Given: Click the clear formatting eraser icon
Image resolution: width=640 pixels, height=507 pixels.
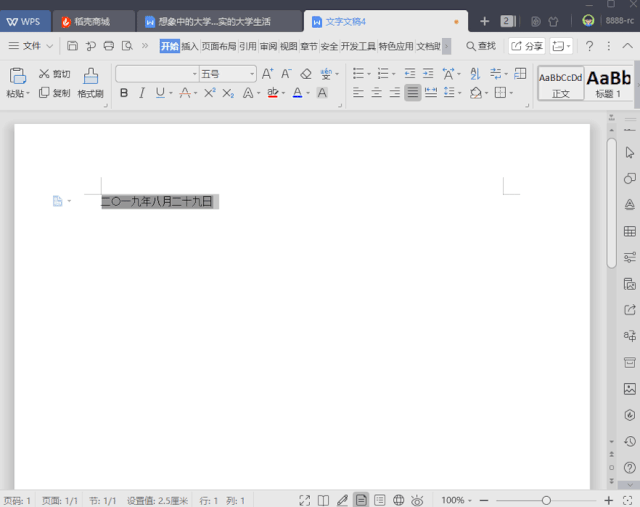Looking at the screenshot, I should (x=306, y=74).
